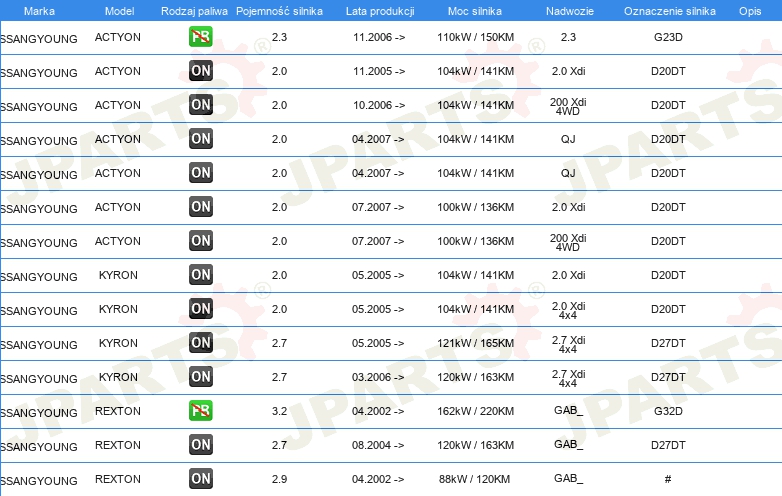This screenshot has width=782, height=496.
Task: Click the ON diesel icon in the REXTON 2.9 row
Action: [x=200, y=479]
